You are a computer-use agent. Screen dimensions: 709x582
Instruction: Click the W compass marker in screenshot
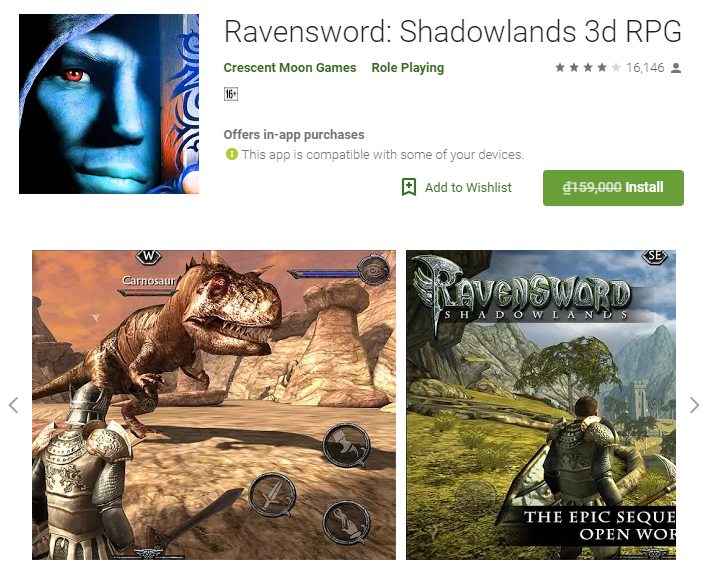click(x=149, y=257)
